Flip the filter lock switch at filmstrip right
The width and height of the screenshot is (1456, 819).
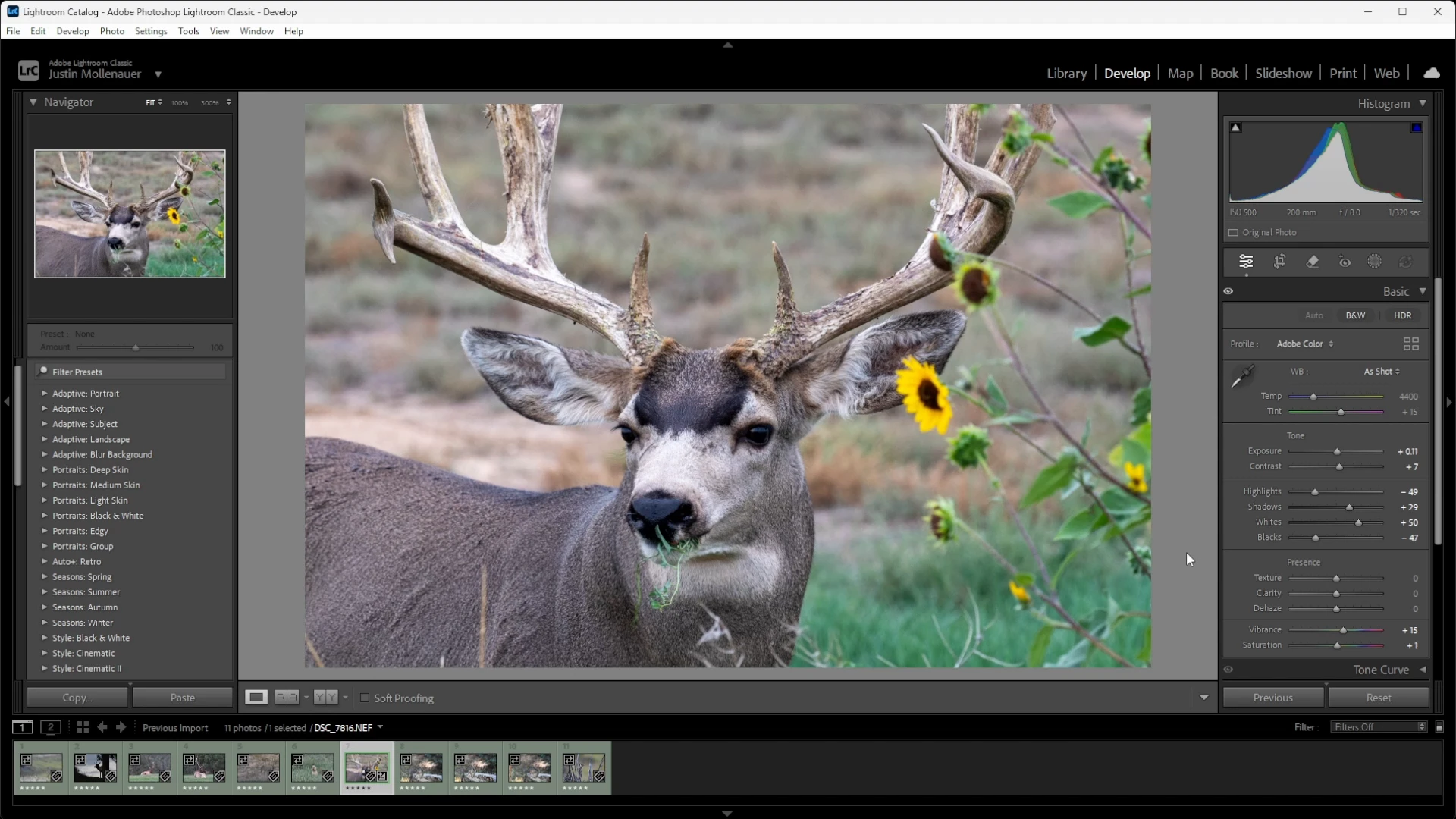click(x=1439, y=727)
